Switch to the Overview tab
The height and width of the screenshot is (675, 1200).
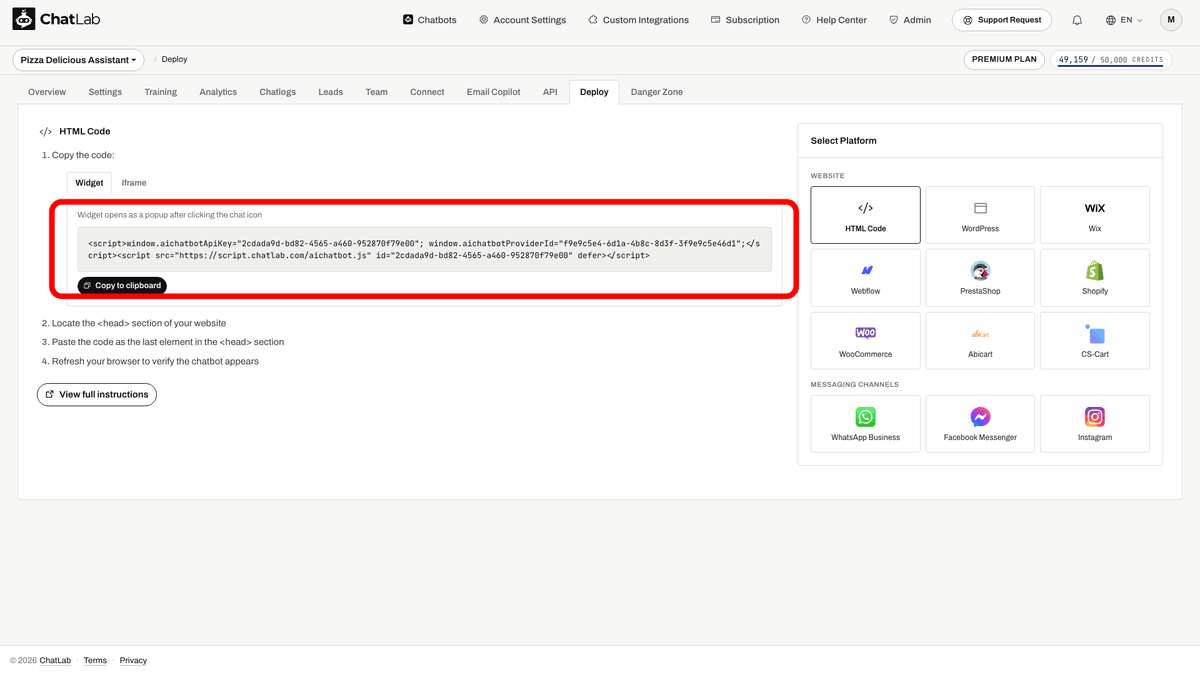pyautogui.click(x=47, y=92)
